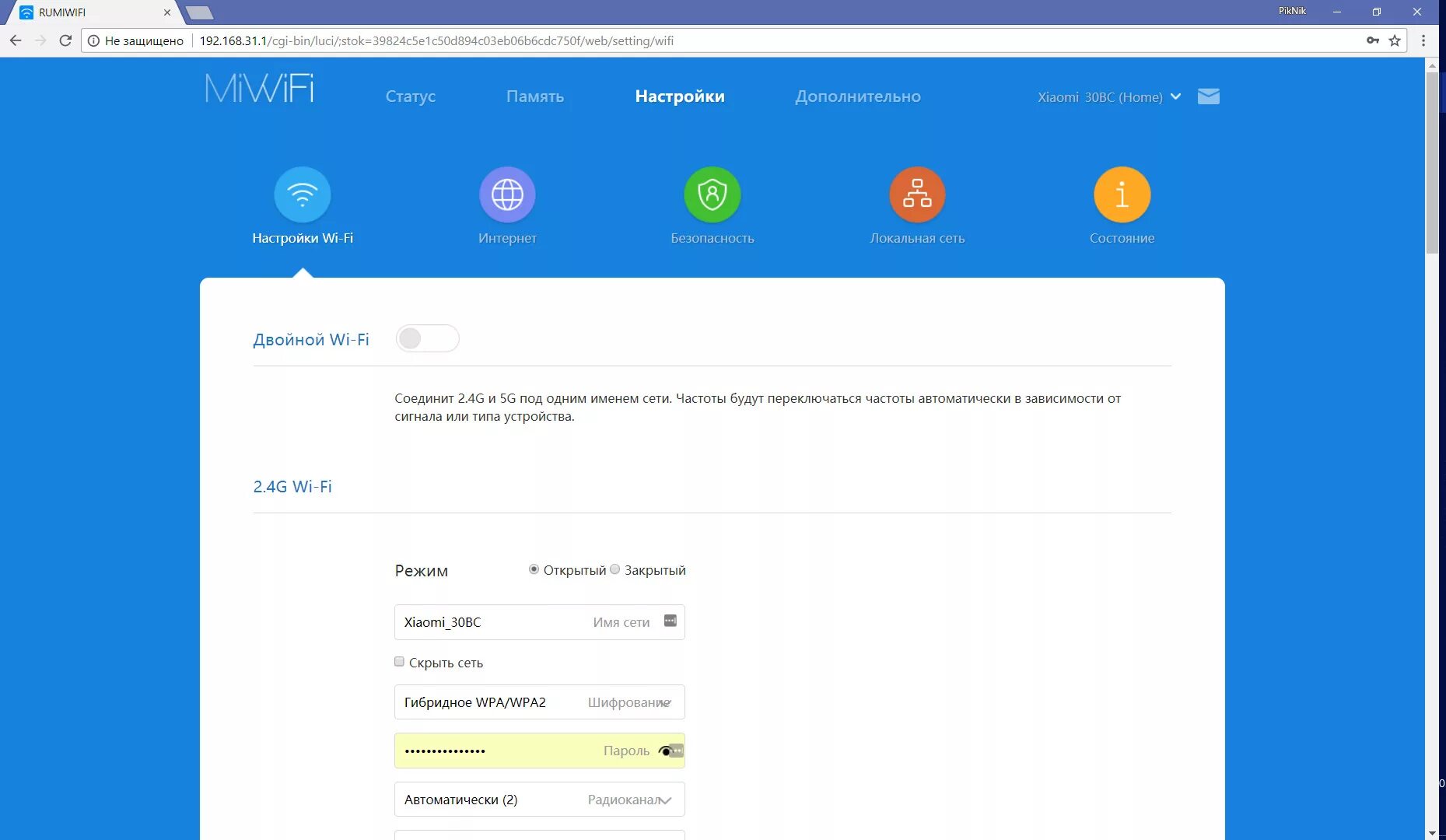Image resolution: width=1446 pixels, height=840 pixels.
Task: Open the Status info icon
Action: click(1122, 194)
